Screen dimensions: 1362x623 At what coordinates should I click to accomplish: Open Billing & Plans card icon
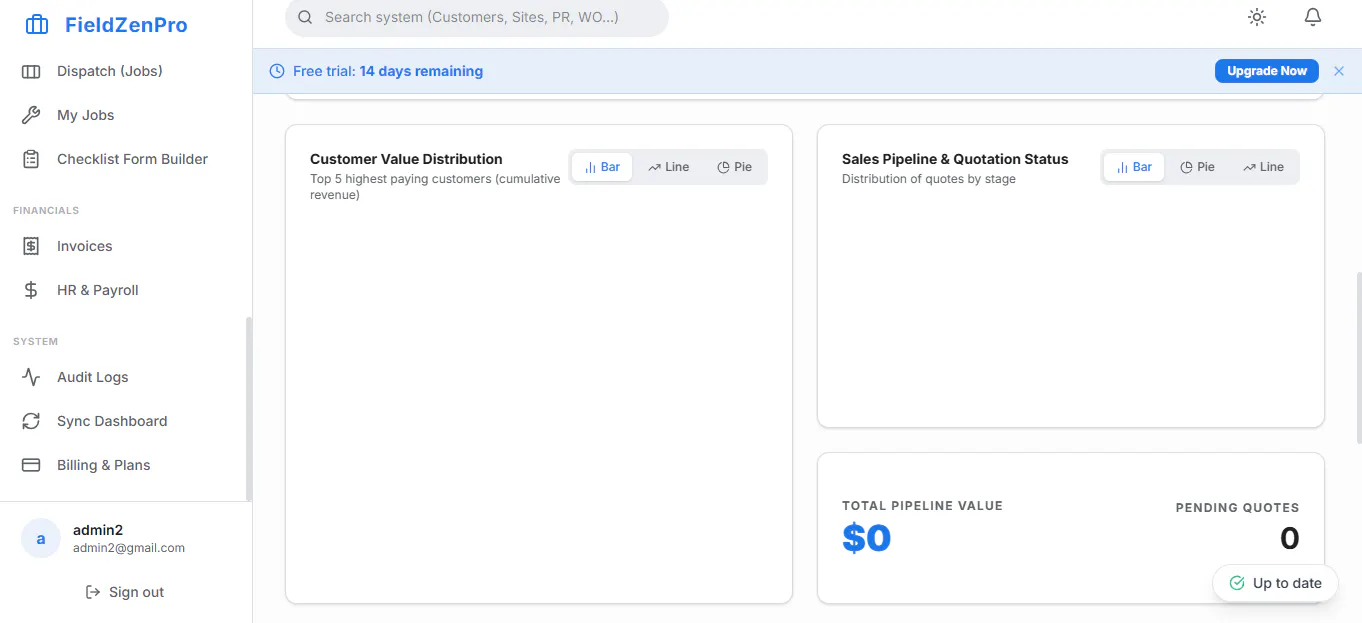[x=31, y=465]
